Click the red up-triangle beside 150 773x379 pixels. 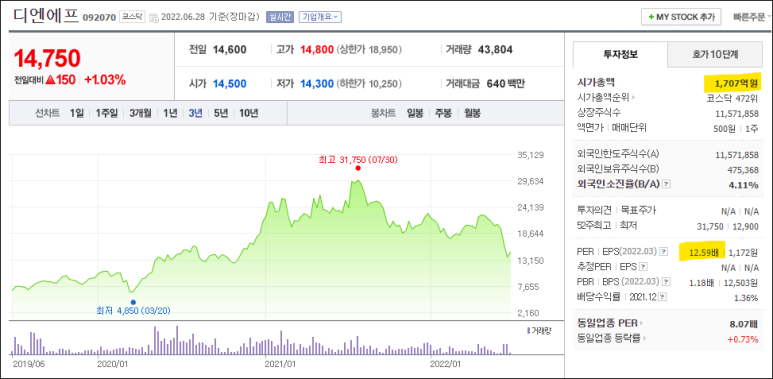click(x=50, y=80)
